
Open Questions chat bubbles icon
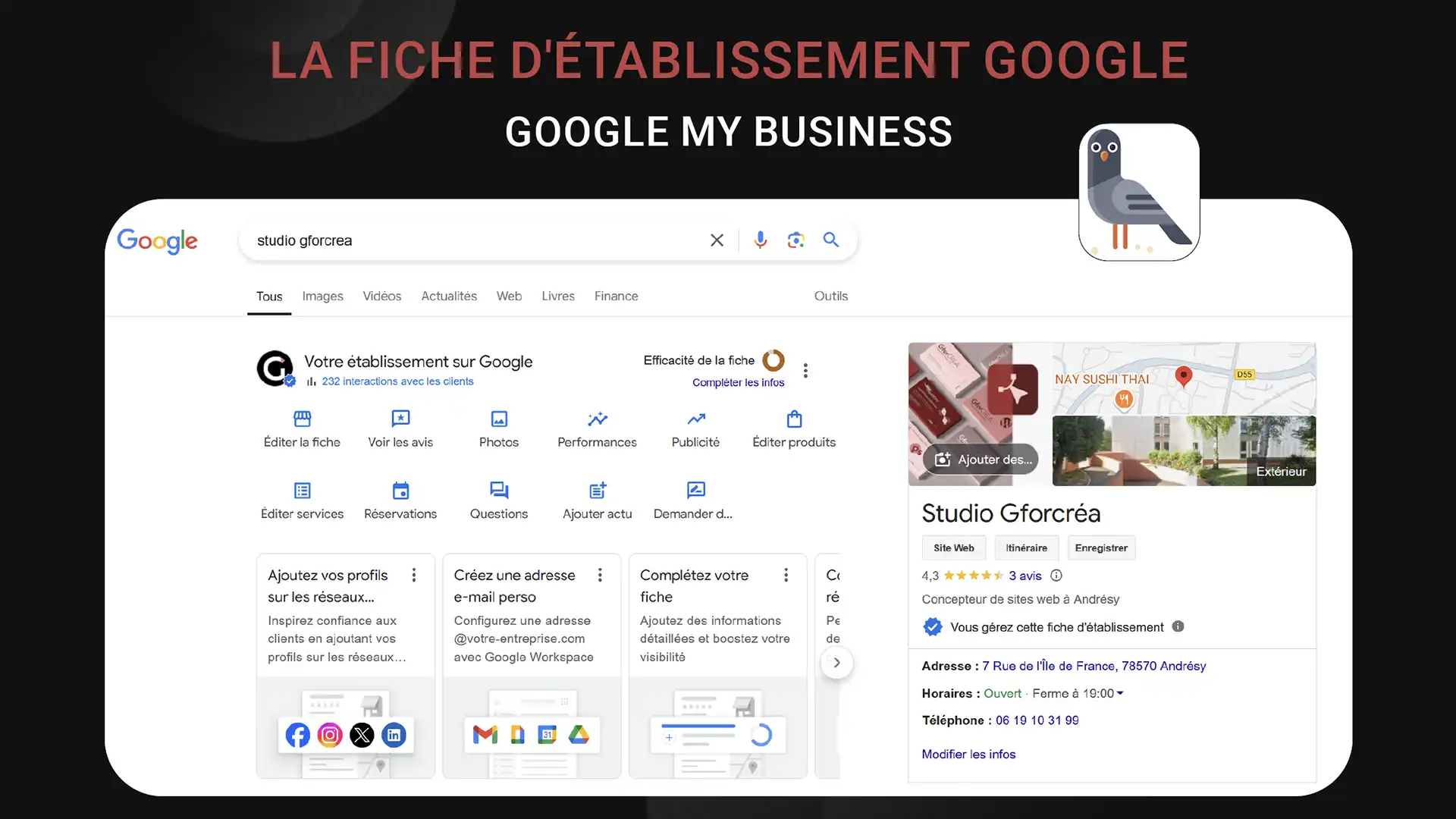(499, 491)
